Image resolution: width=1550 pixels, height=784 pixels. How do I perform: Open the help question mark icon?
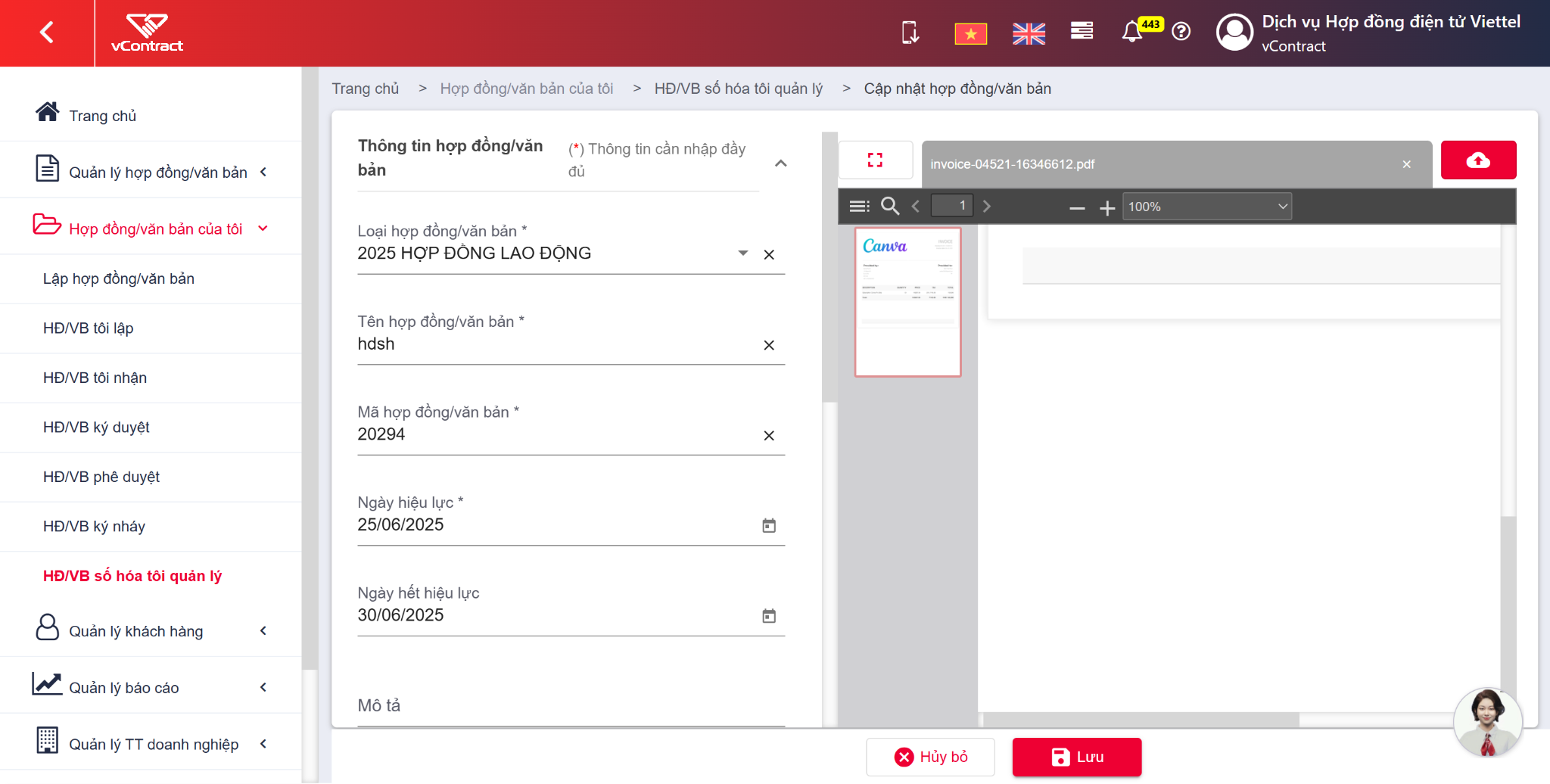[1181, 32]
